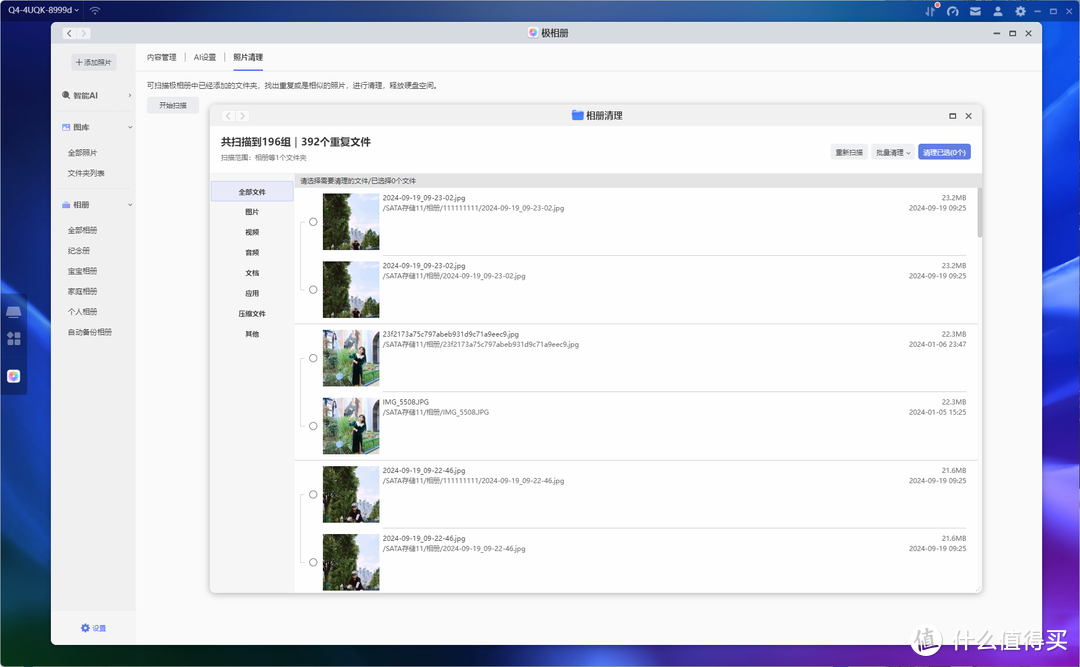Open the system settings gear in the top bar

click(1020, 10)
